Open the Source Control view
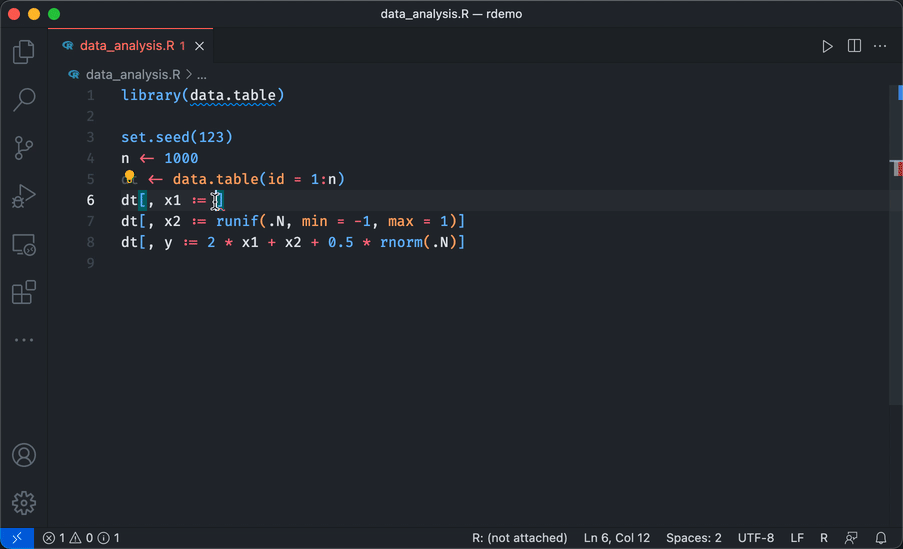The height and width of the screenshot is (549, 903). click(x=24, y=148)
